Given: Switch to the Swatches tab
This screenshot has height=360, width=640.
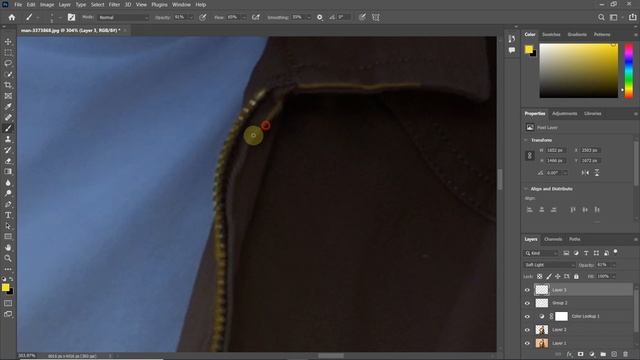Looking at the screenshot, I should click(x=551, y=35).
